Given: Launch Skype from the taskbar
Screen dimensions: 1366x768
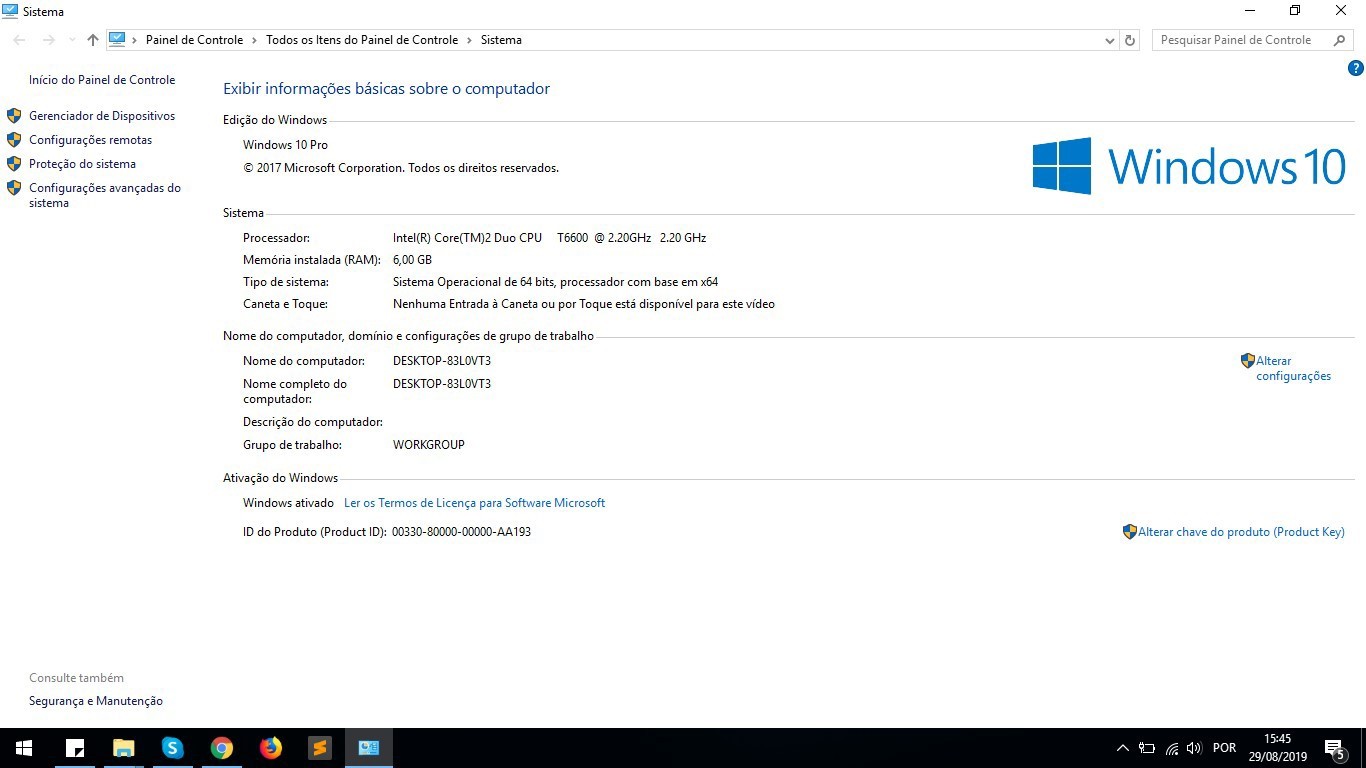Looking at the screenshot, I should coord(172,747).
